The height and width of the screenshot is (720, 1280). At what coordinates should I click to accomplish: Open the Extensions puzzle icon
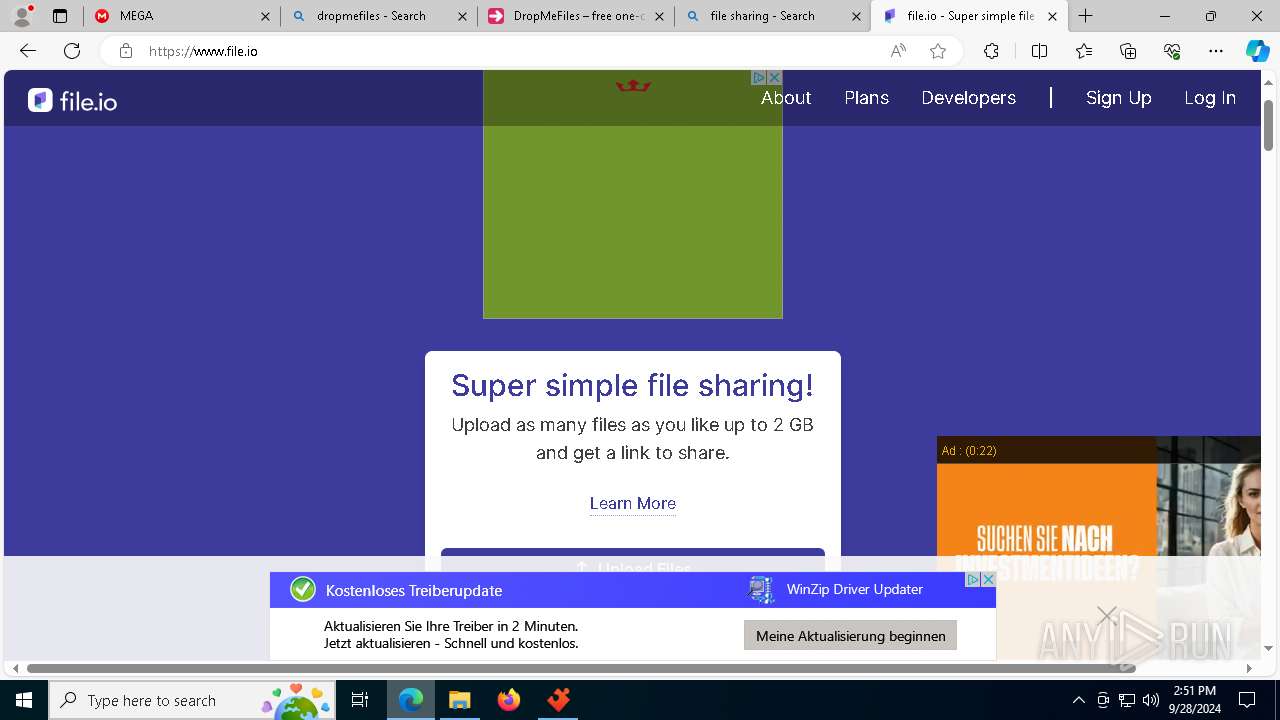[x=991, y=51]
